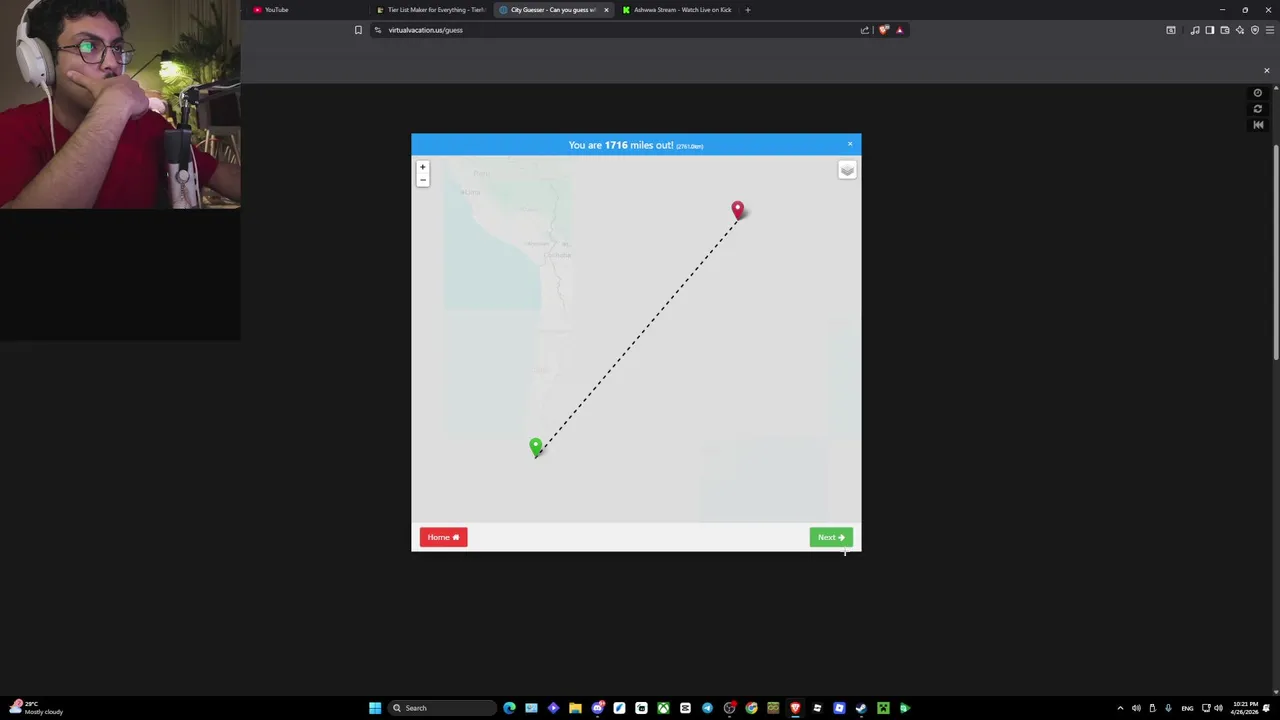Toggle the browser sidebar panel
The width and height of the screenshot is (1280, 720).
tap(1210, 30)
